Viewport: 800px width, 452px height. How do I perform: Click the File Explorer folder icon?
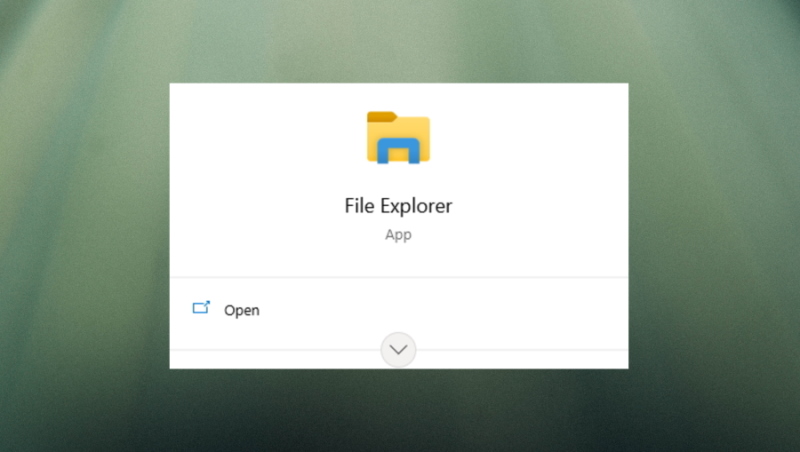click(398, 137)
